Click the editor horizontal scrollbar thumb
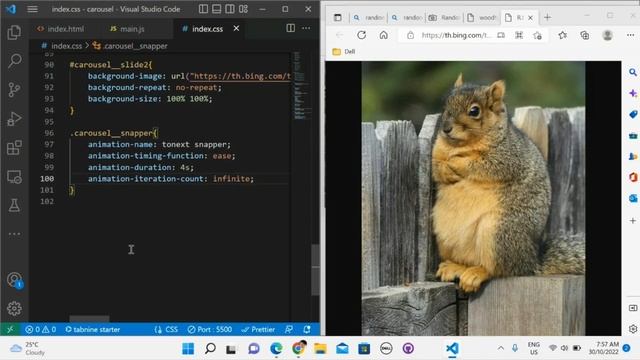 coord(89,318)
